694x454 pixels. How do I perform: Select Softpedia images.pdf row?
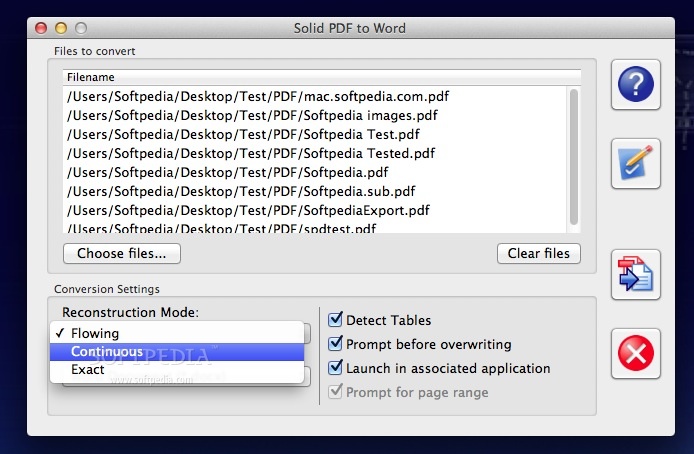[x=315, y=115]
